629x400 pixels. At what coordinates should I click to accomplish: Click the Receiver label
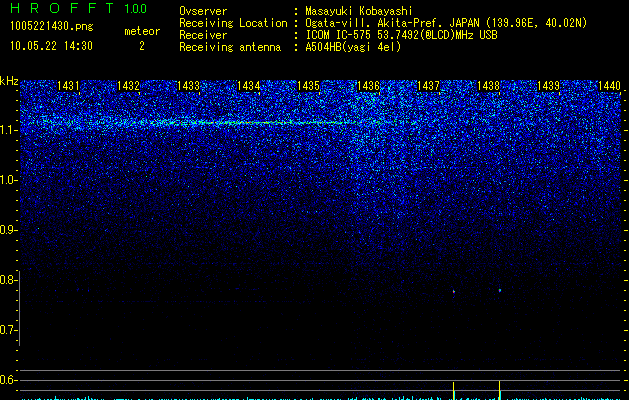point(203,35)
